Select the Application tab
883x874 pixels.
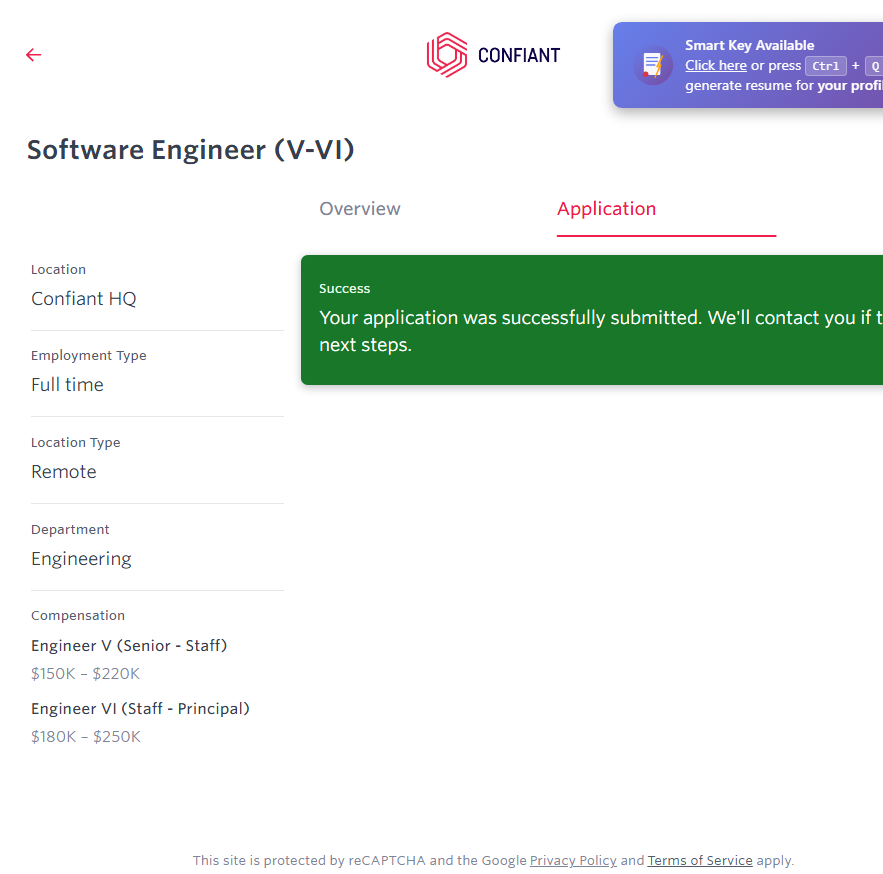tap(606, 209)
